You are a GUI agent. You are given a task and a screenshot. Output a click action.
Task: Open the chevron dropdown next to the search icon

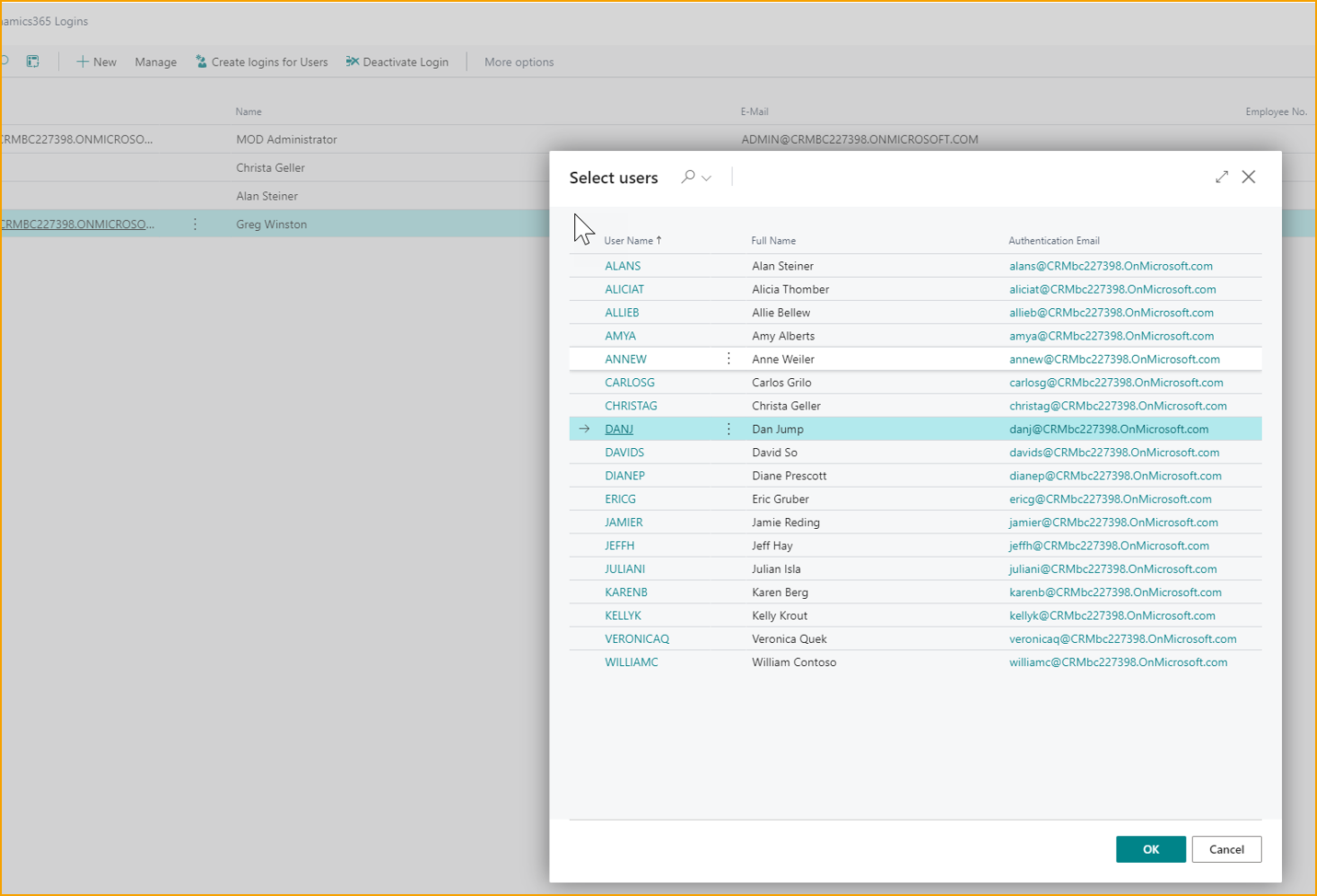tap(704, 178)
